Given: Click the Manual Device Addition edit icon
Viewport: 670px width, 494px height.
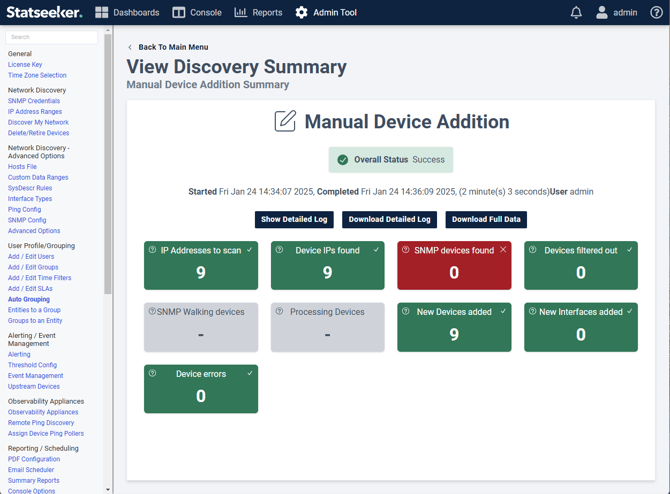Looking at the screenshot, I should [x=285, y=121].
